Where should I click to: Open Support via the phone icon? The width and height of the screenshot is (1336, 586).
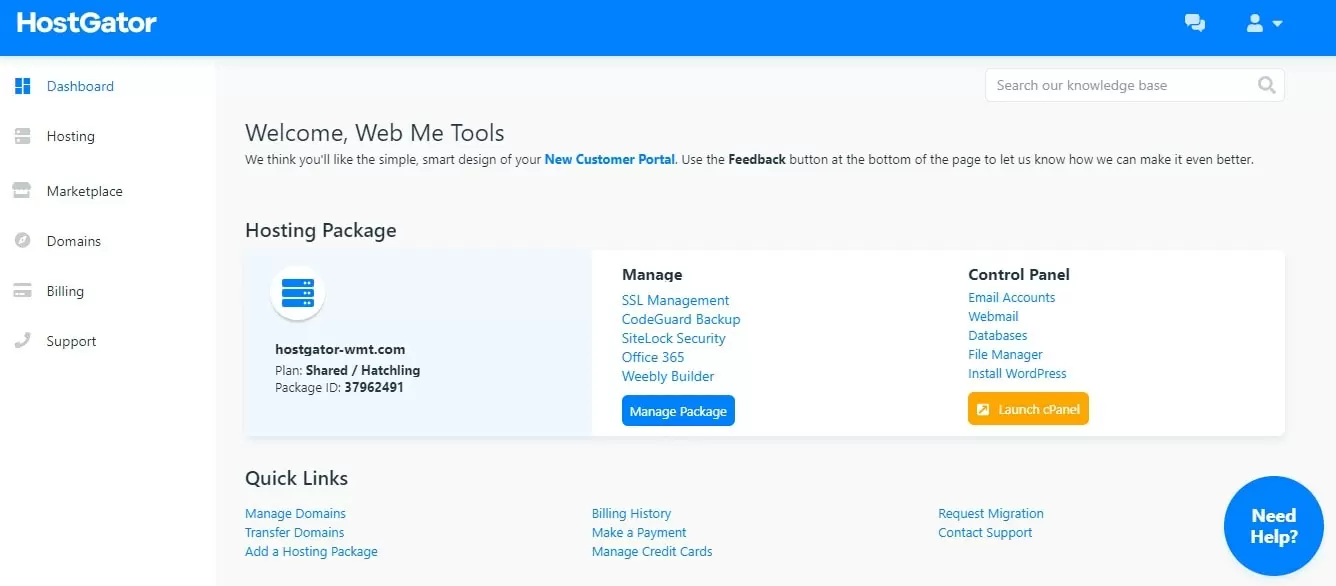pyautogui.click(x=22, y=340)
